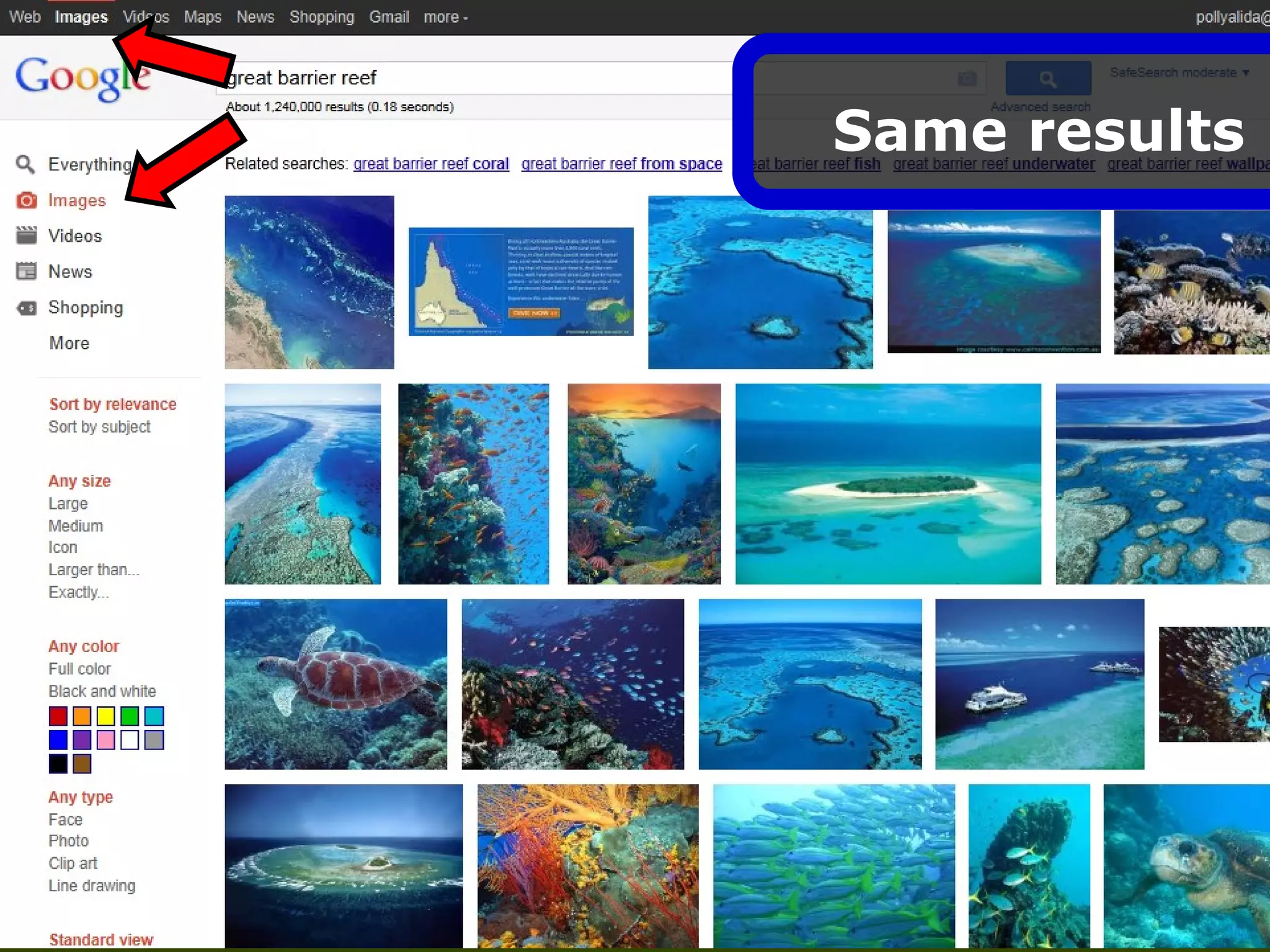The height and width of the screenshot is (952, 1270).
Task: Choose the Large size filter
Action: pos(68,503)
